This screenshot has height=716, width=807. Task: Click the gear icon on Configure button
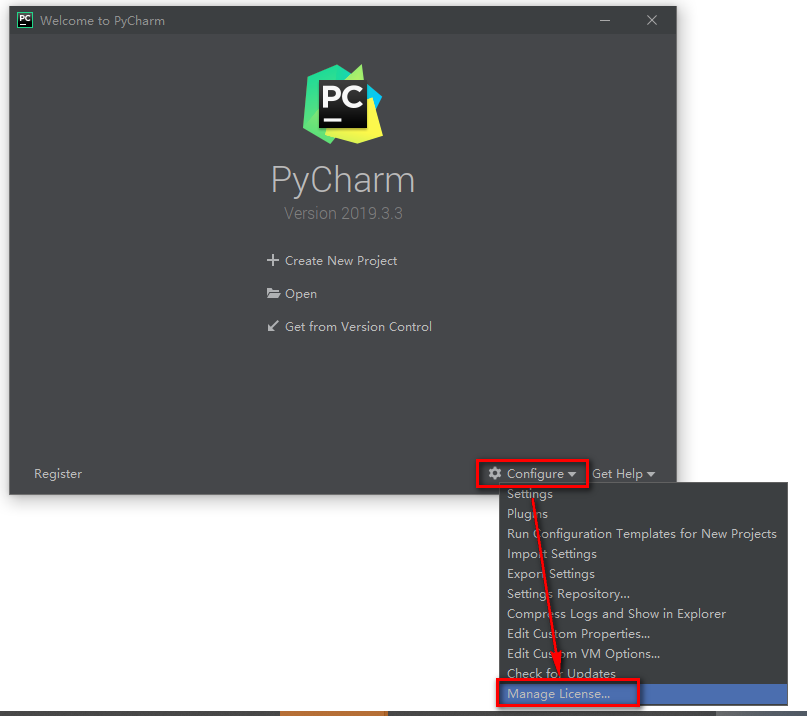pos(494,473)
